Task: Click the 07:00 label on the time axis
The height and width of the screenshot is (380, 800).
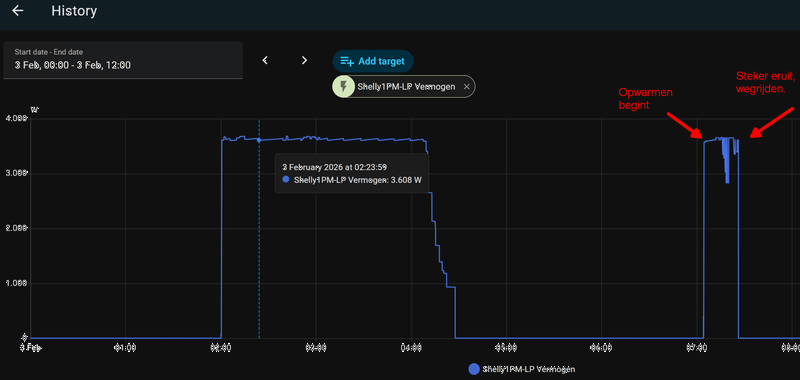Action: point(697,348)
